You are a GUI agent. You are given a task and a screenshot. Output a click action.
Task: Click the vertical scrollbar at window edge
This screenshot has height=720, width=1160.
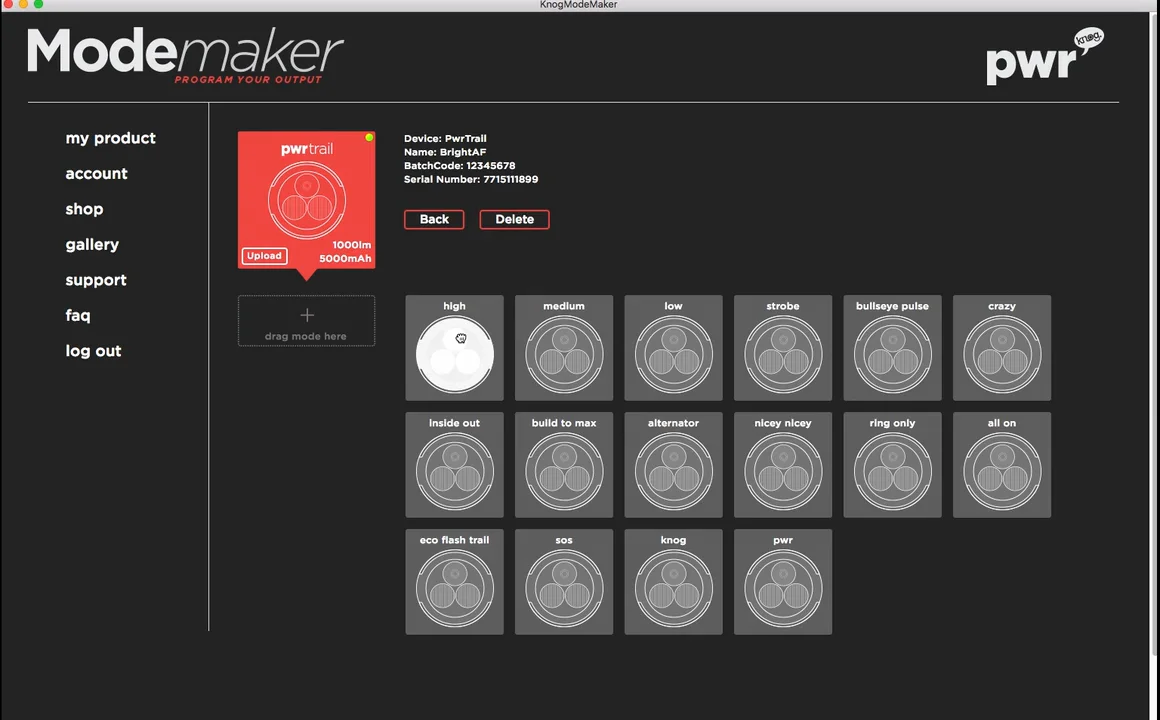[x=1155, y=333]
